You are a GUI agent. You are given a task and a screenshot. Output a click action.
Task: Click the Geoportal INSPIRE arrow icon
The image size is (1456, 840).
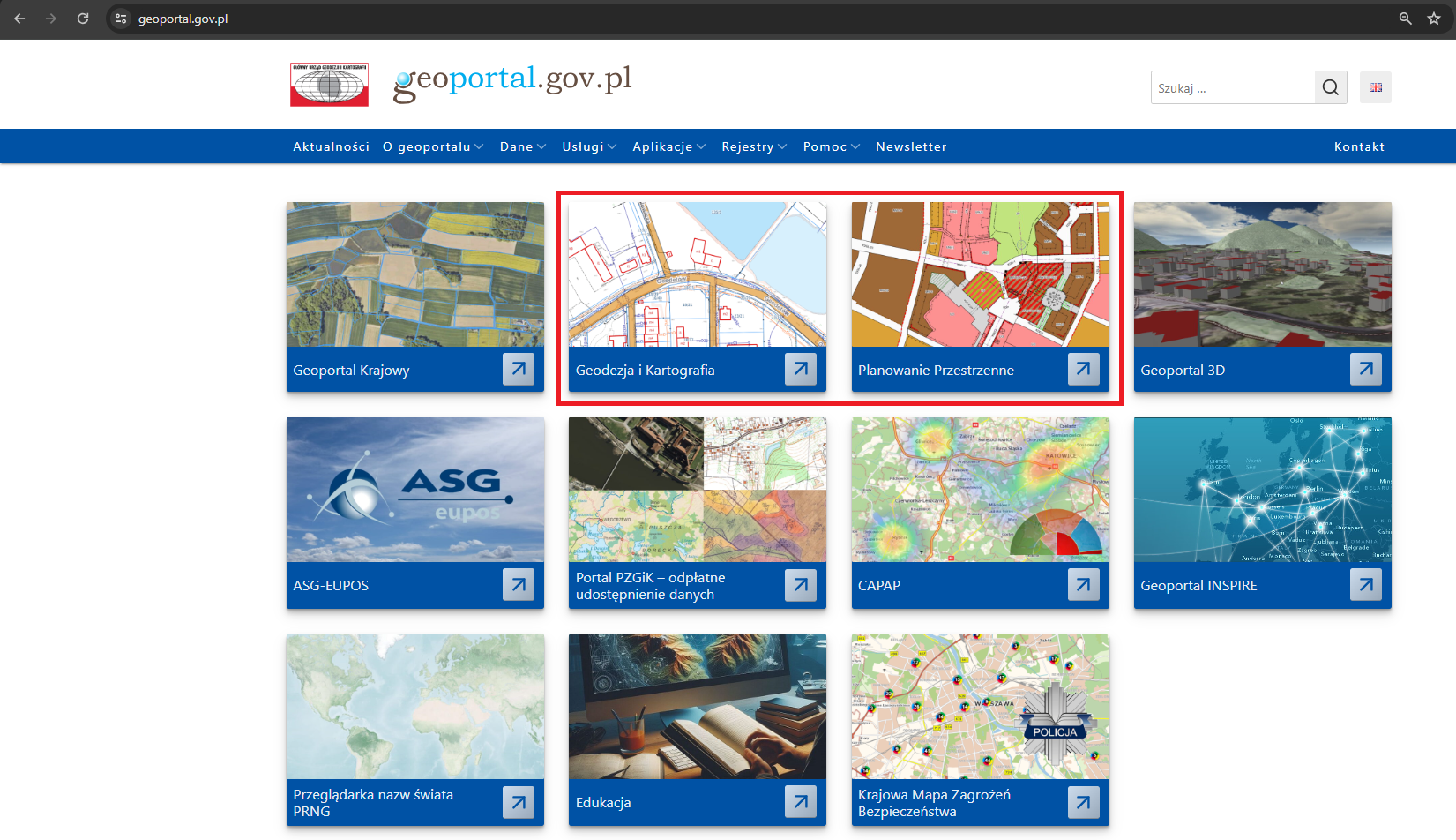coord(1365,584)
